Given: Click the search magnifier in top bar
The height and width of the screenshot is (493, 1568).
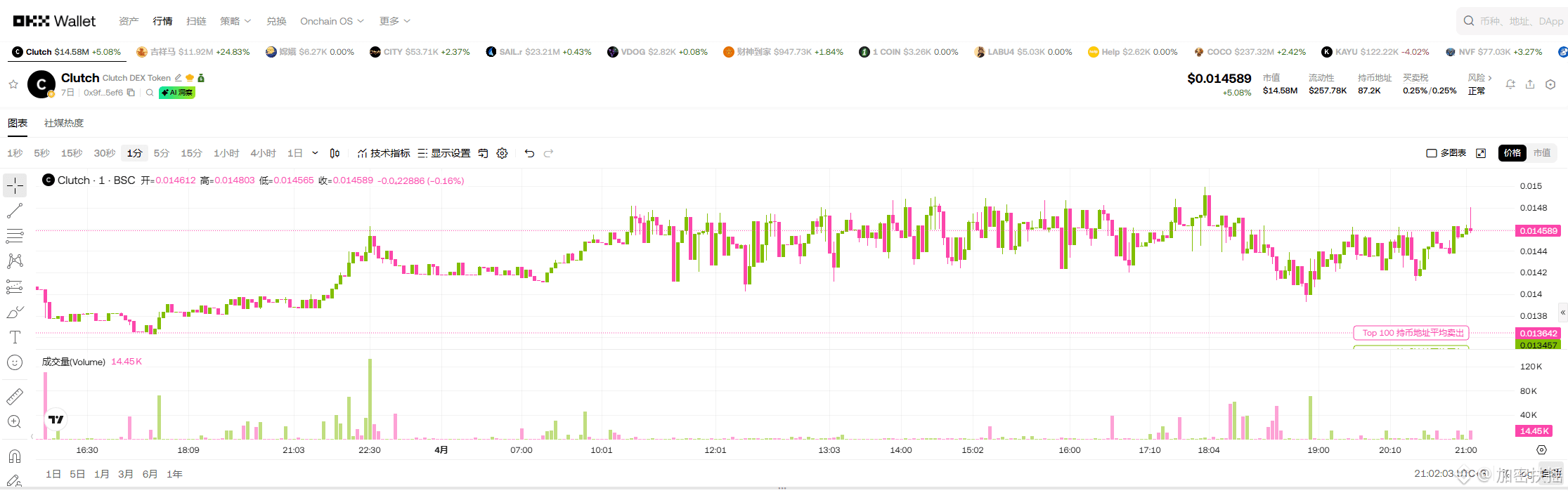Looking at the screenshot, I should click(x=1469, y=21).
